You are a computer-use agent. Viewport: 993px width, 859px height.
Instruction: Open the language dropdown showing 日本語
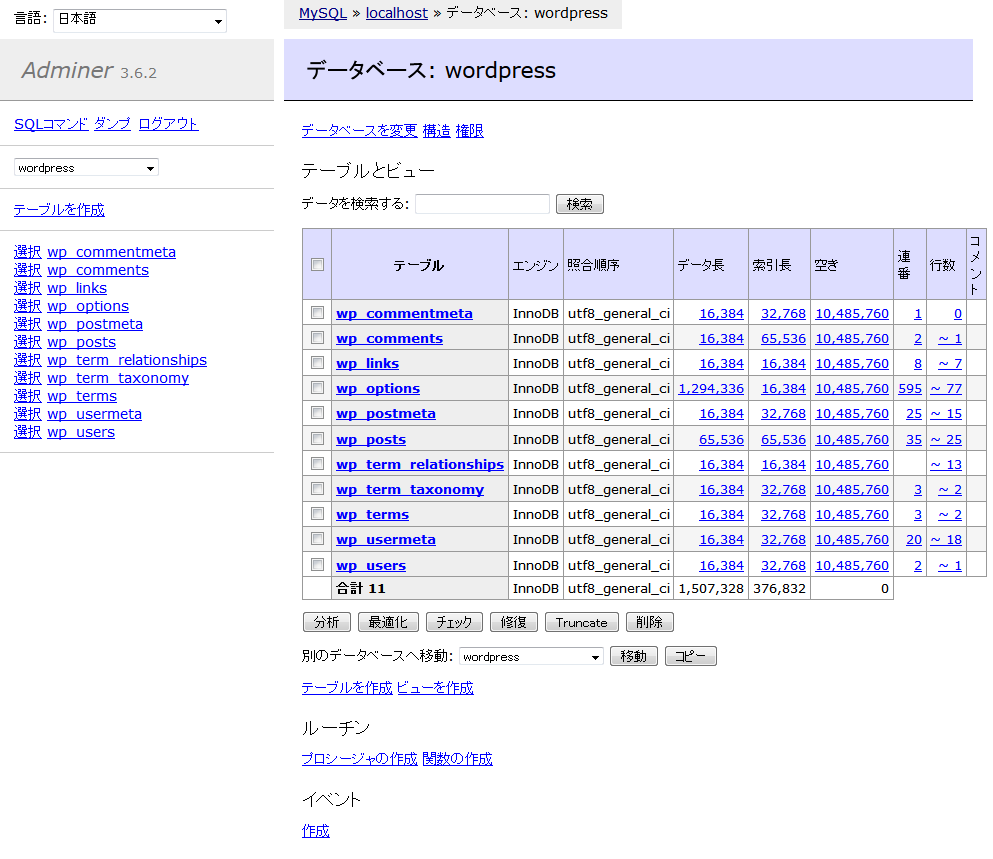(x=140, y=20)
